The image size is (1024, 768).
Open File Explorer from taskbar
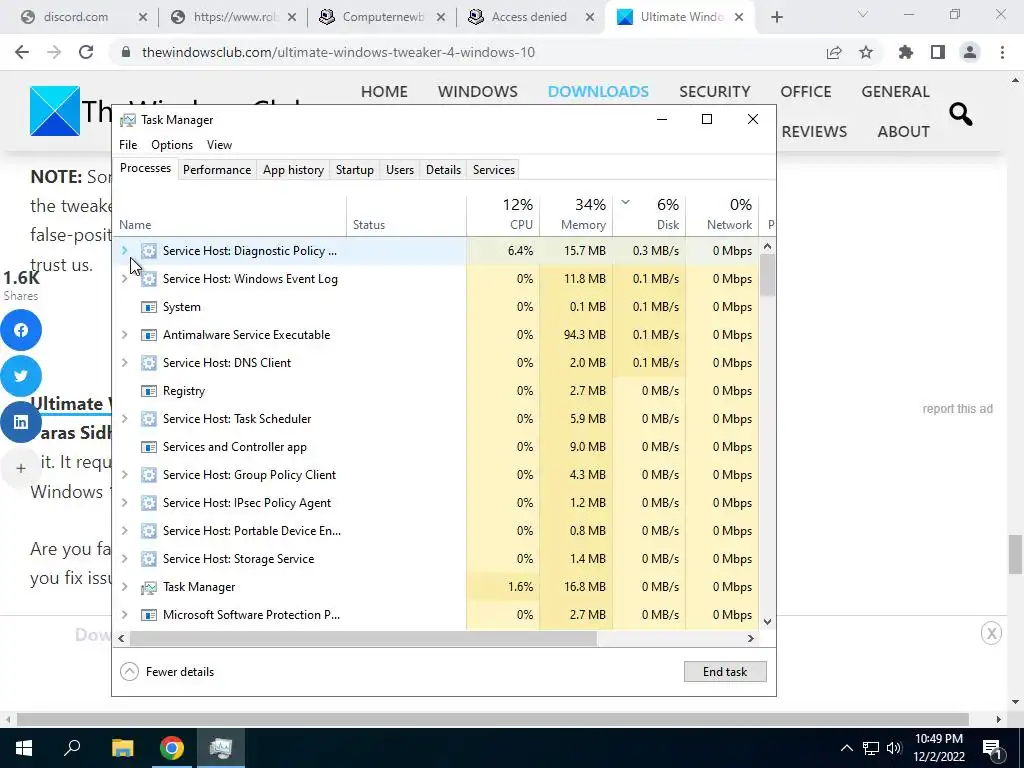click(122, 748)
